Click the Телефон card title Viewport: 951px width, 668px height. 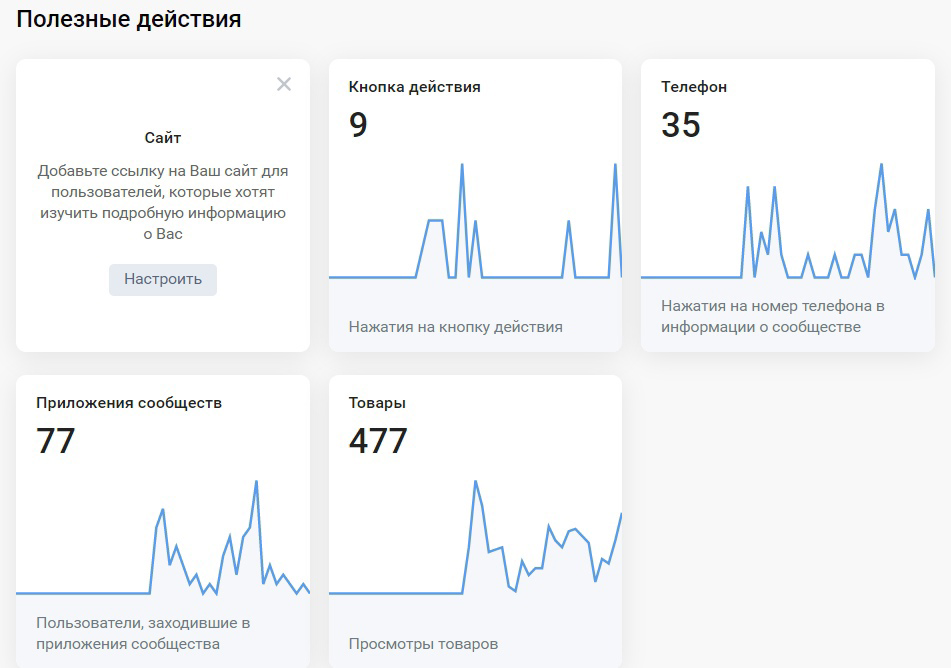pyautogui.click(x=694, y=87)
